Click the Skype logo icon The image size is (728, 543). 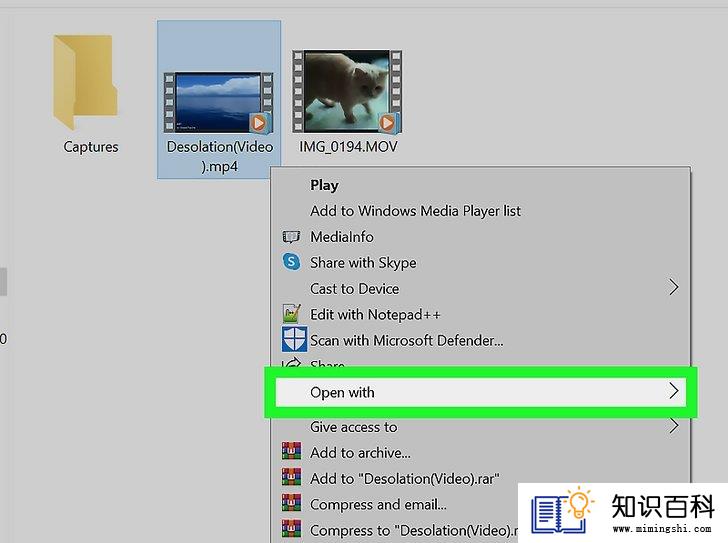click(291, 262)
